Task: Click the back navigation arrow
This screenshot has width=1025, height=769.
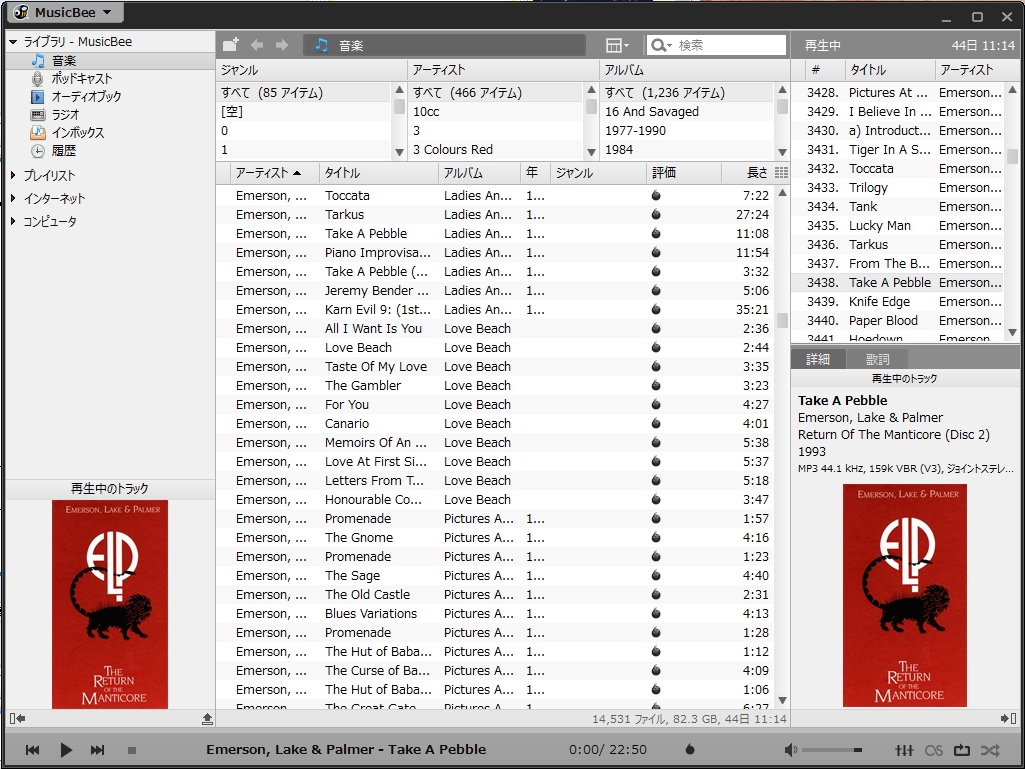Action: (x=258, y=45)
